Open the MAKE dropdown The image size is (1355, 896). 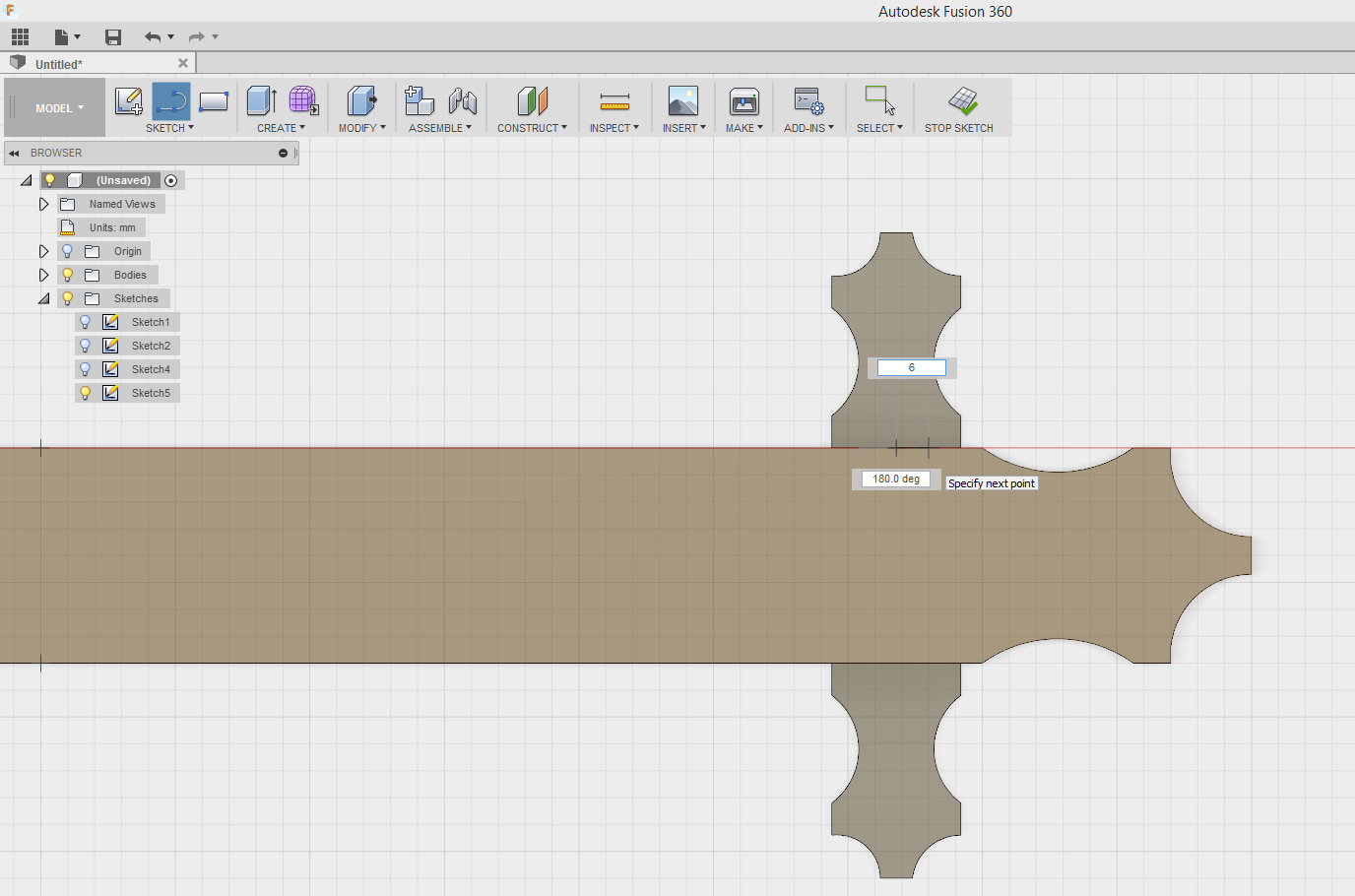point(744,128)
